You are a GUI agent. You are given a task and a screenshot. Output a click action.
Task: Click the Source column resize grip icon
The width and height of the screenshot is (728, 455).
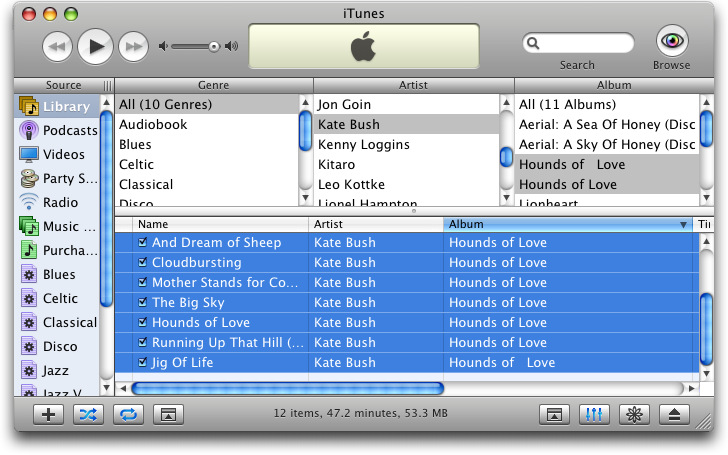pyautogui.click(x=108, y=85)
